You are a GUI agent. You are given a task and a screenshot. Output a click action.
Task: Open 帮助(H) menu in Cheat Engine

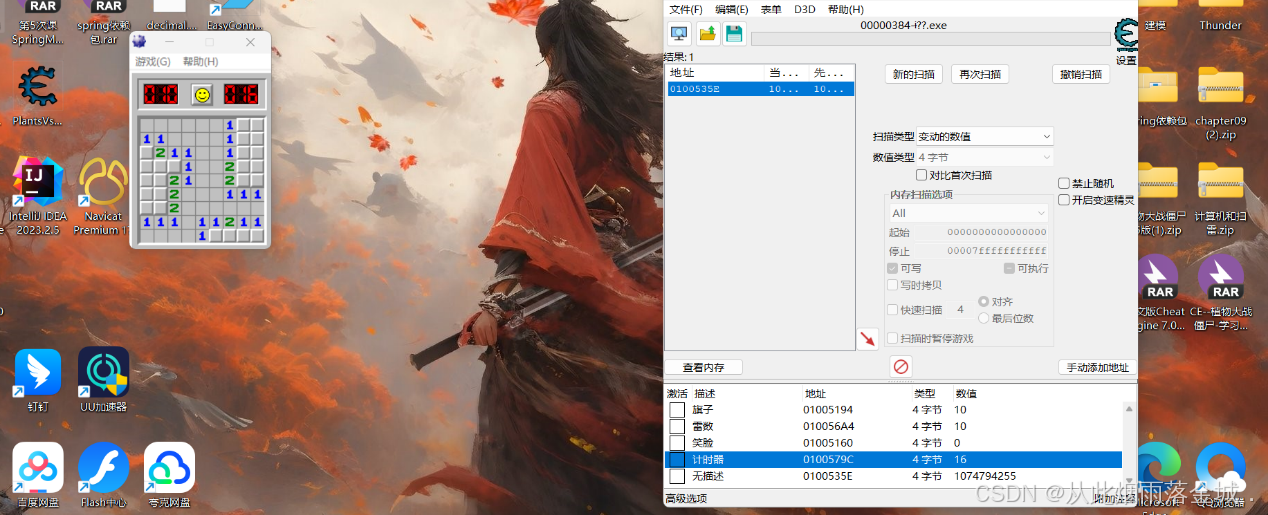point(845,9)
